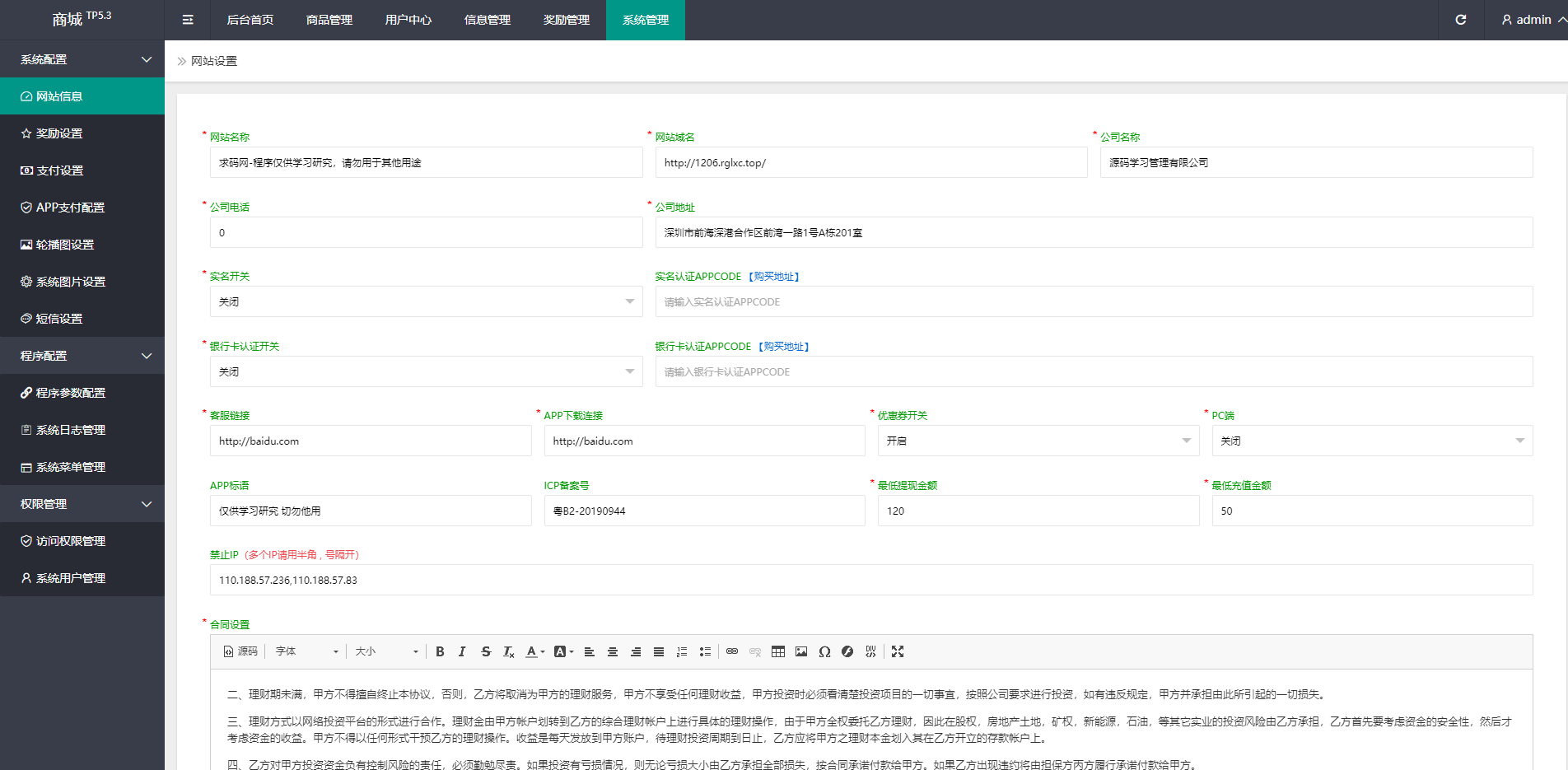Click the refresh icon in top bar
The image size is (1568, 770).
click(x=1460, y=20)
